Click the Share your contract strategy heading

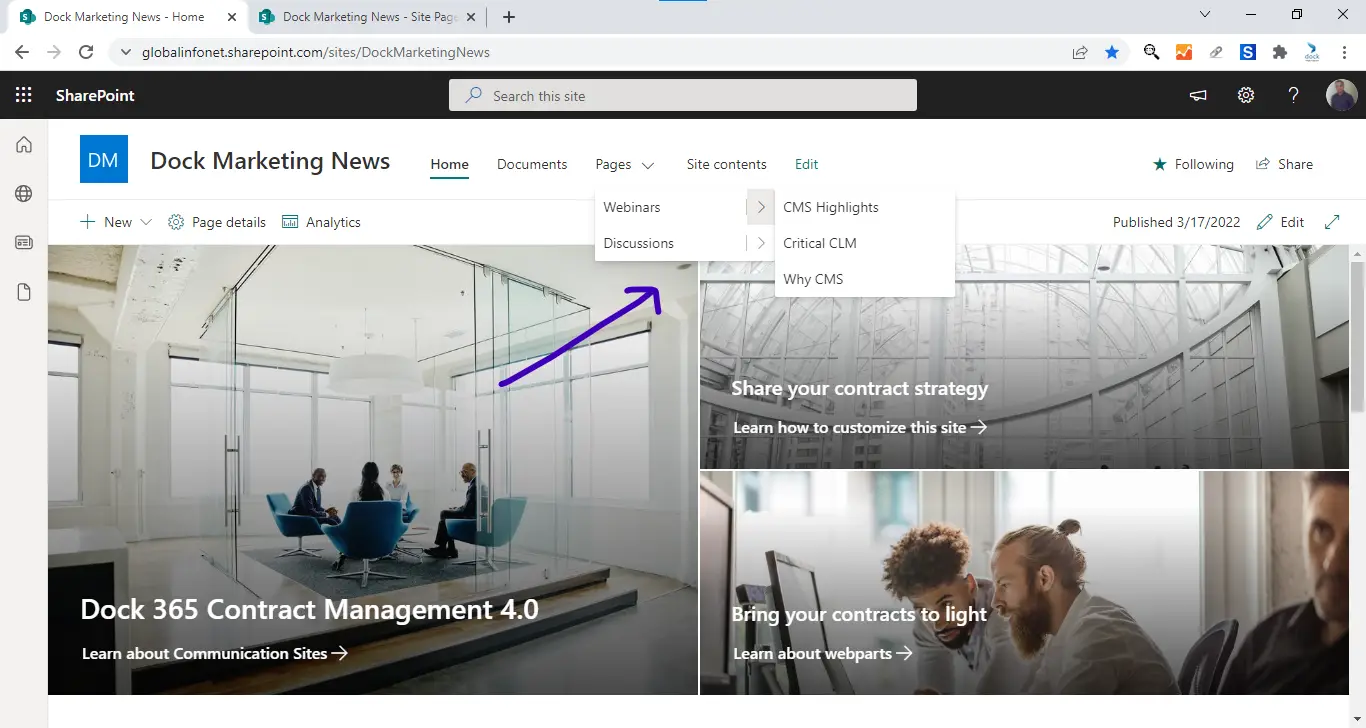pos(860,388)
